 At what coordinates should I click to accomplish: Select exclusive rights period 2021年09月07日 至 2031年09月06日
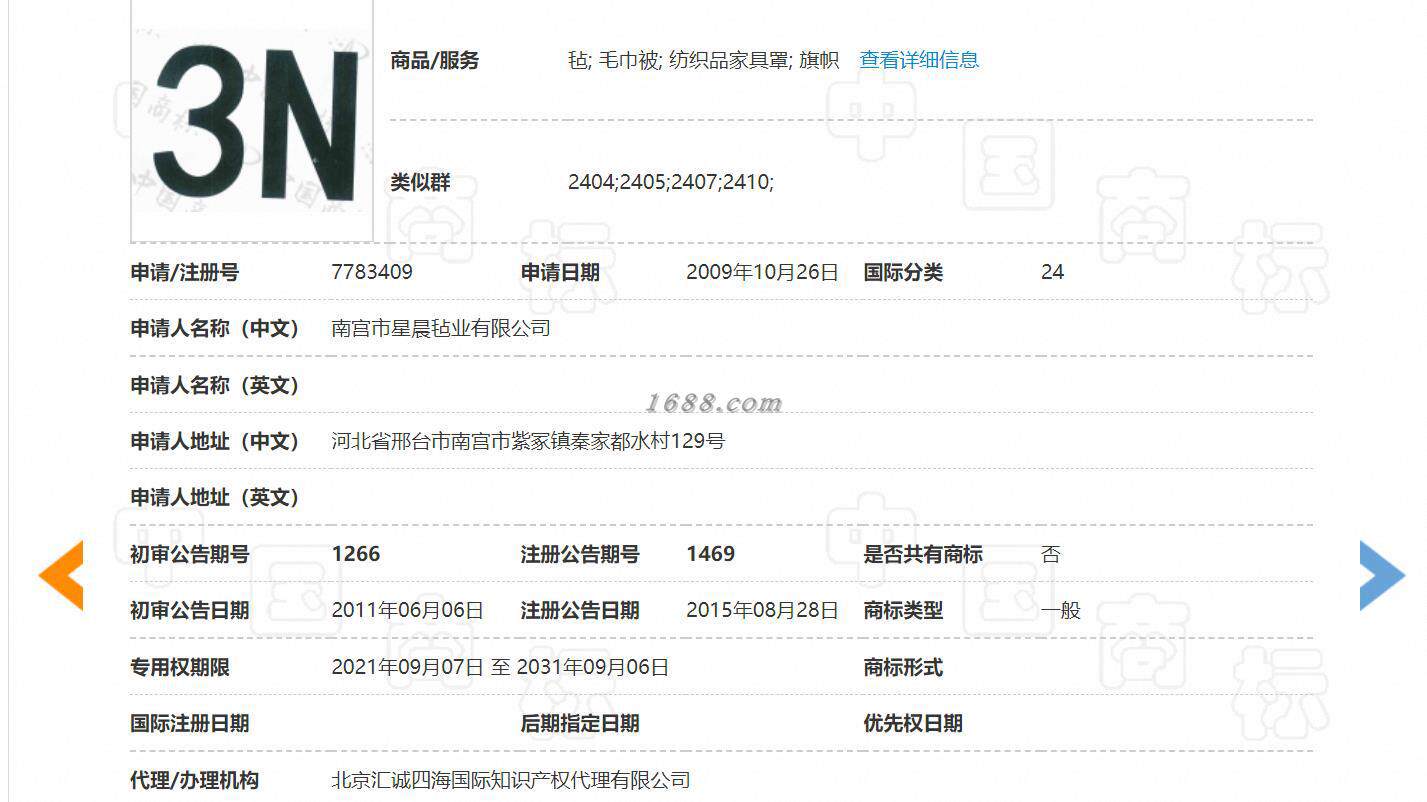pos(500,667)
